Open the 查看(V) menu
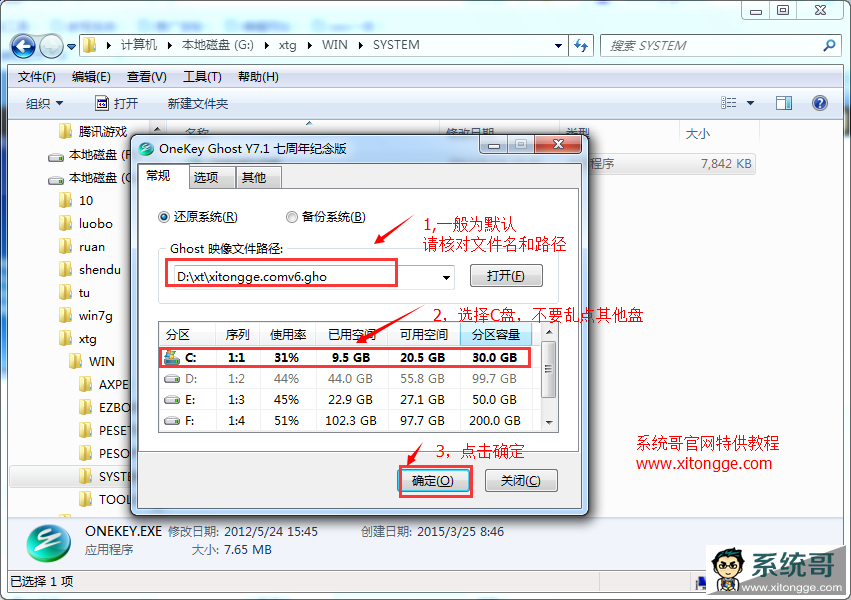The image size is (851, 600). [147, 77]
